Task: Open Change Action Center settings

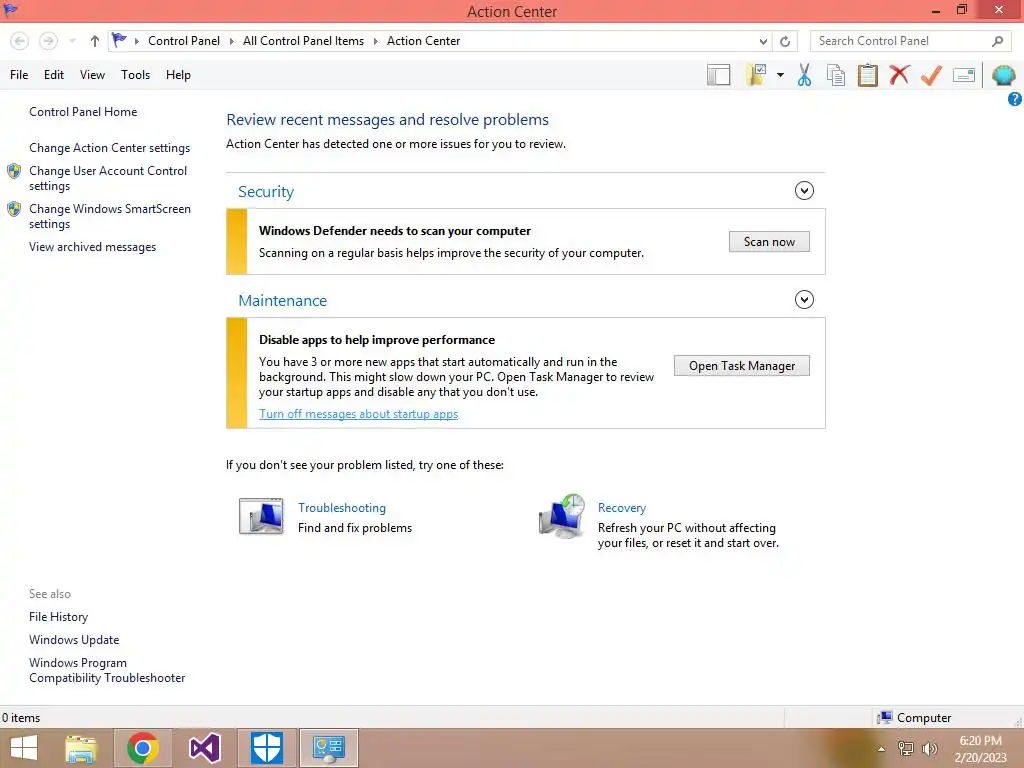Action: [x=110, y=148]
